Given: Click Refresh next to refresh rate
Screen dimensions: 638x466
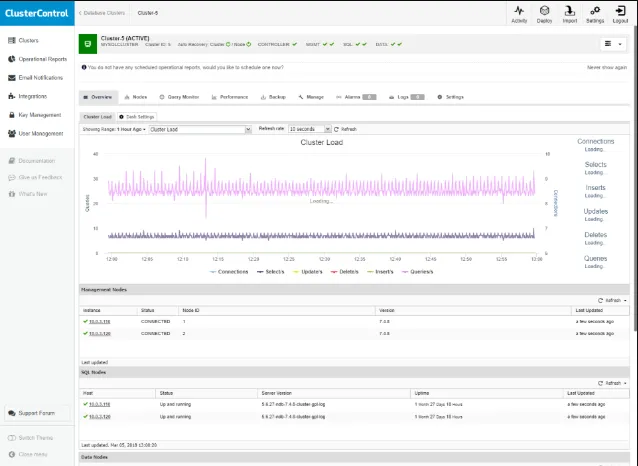Looking at the screenshot, I should (x=345, y=129).
